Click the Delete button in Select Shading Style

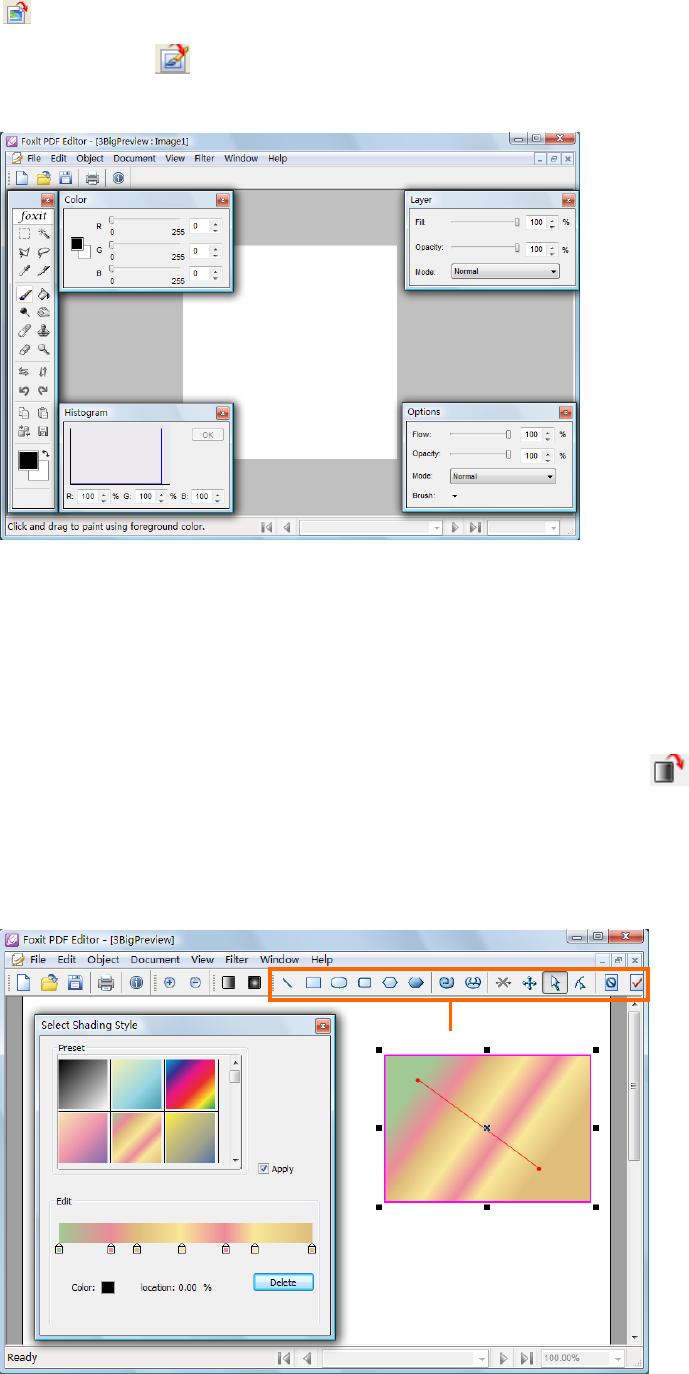[x=283, y=1282]
